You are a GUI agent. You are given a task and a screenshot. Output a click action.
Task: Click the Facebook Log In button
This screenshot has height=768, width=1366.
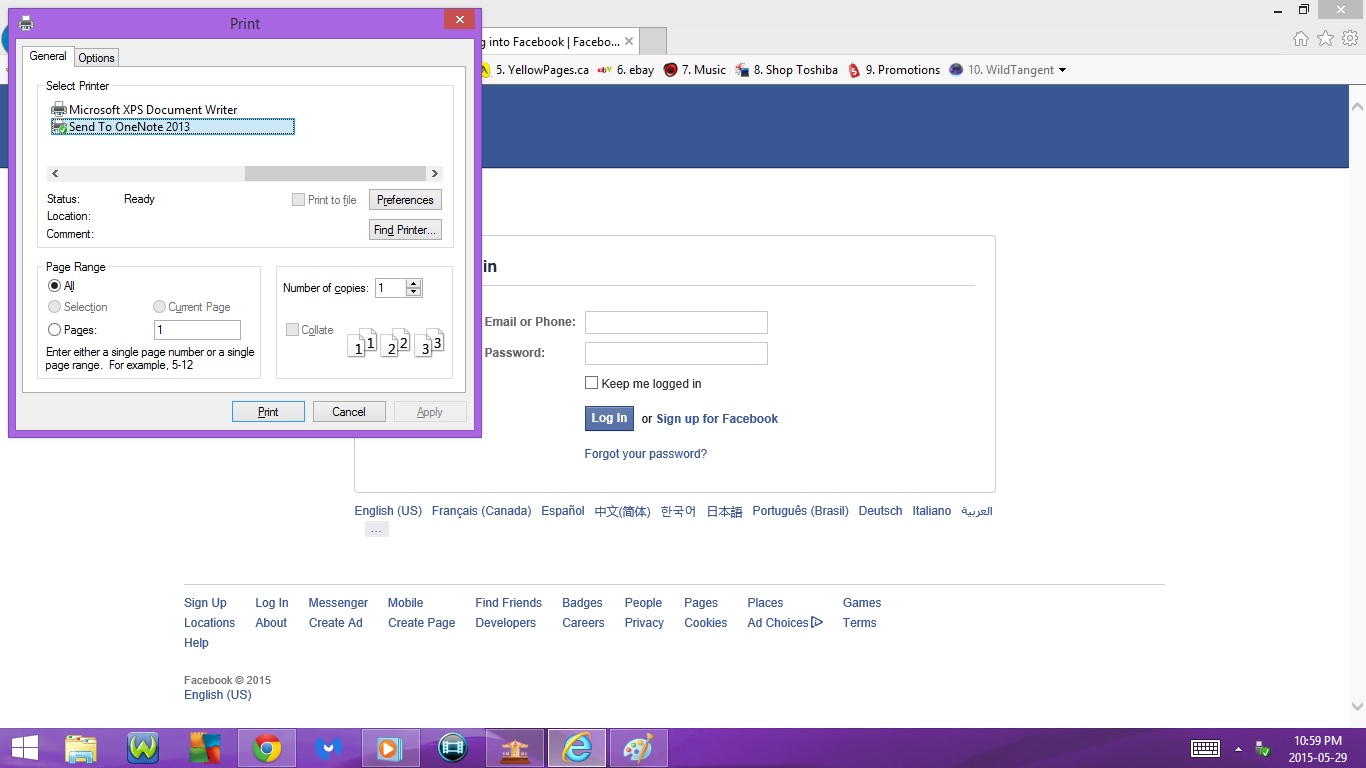pyautogui.click(x=609, y=418)
